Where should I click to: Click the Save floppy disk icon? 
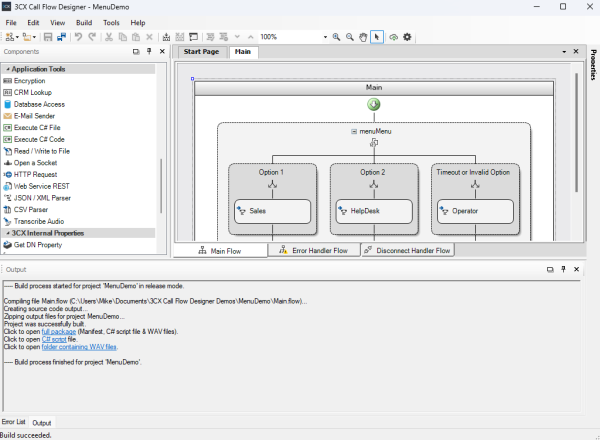coord(48,37)
